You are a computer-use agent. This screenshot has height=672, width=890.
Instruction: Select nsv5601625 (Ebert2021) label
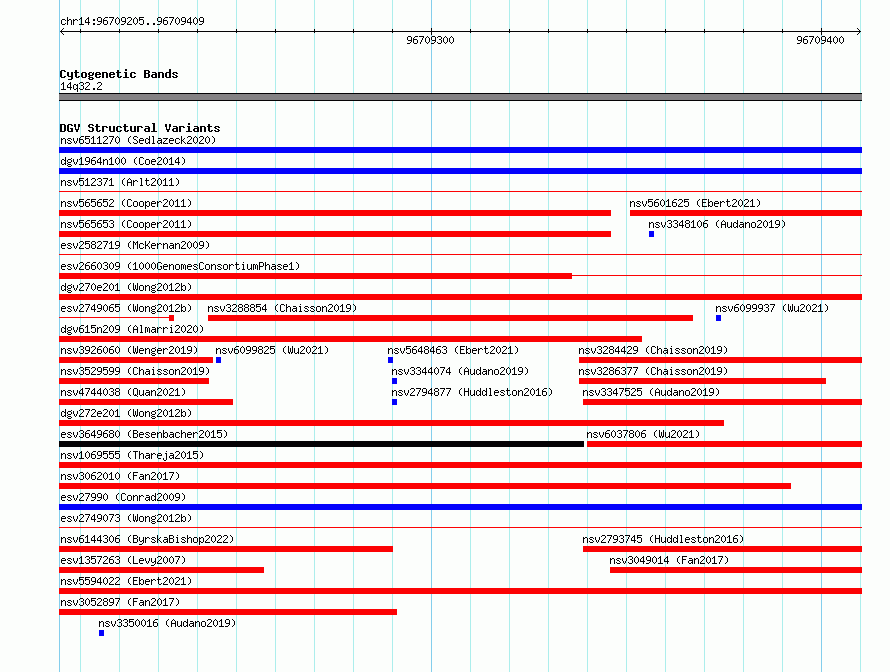tap(695, 203)
